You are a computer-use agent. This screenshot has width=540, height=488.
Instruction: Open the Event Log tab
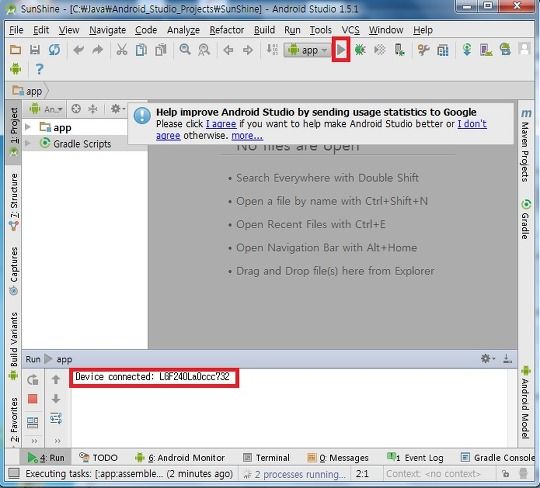(x=415, y=458)
